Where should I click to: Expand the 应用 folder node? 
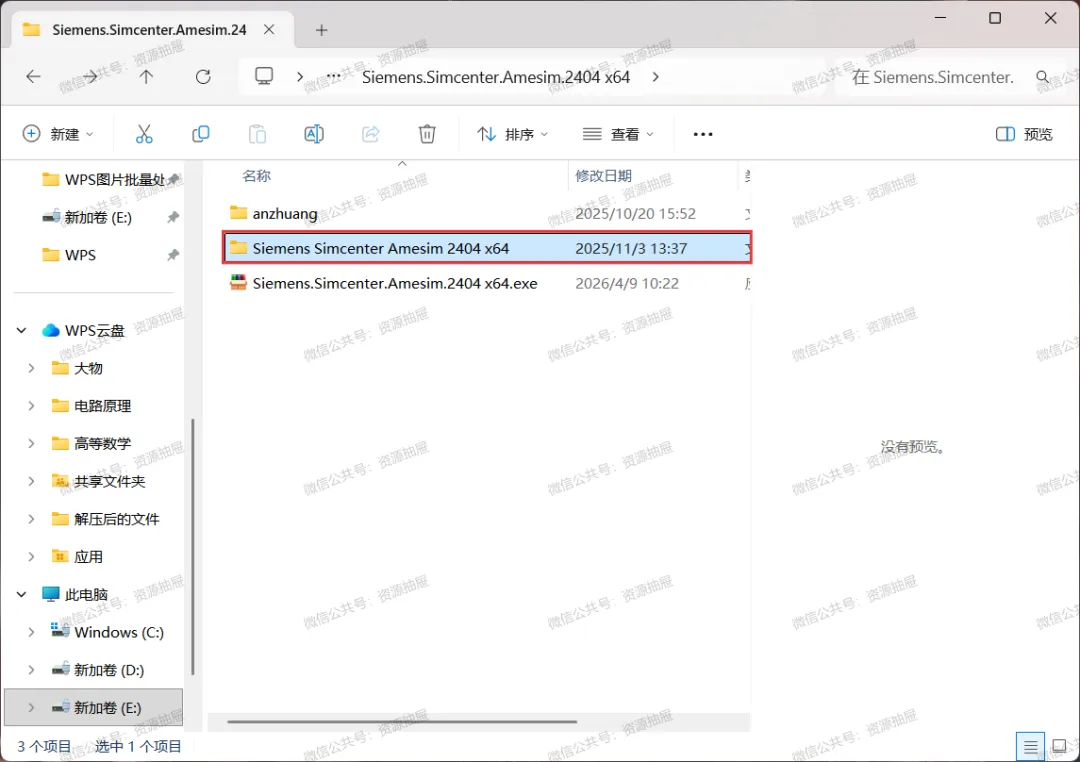31,557
